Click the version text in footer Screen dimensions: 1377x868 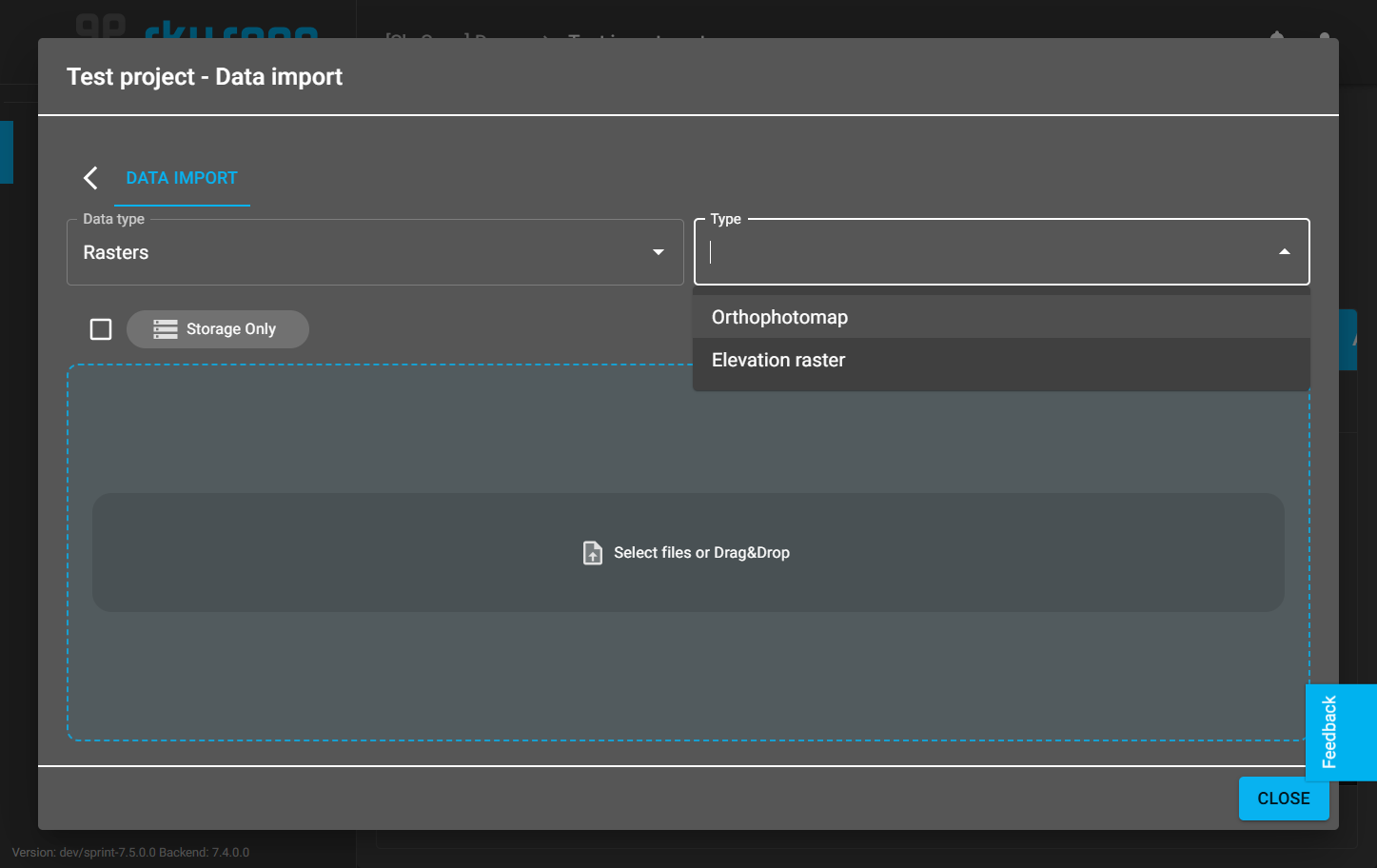[x=130, y=853]
